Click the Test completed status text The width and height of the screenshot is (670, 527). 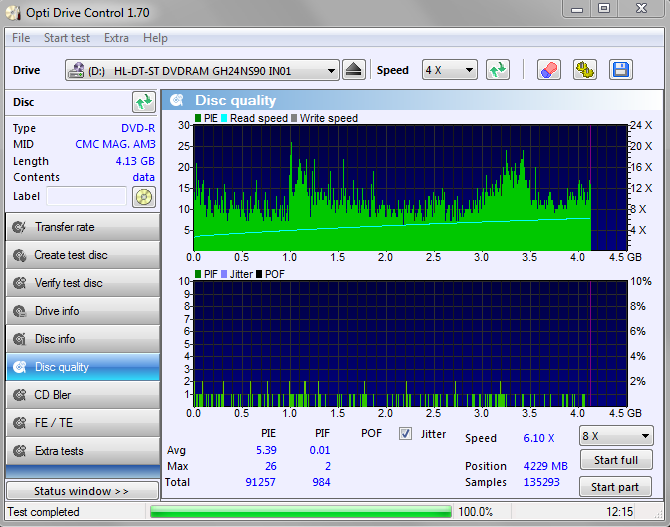(44, 512)
